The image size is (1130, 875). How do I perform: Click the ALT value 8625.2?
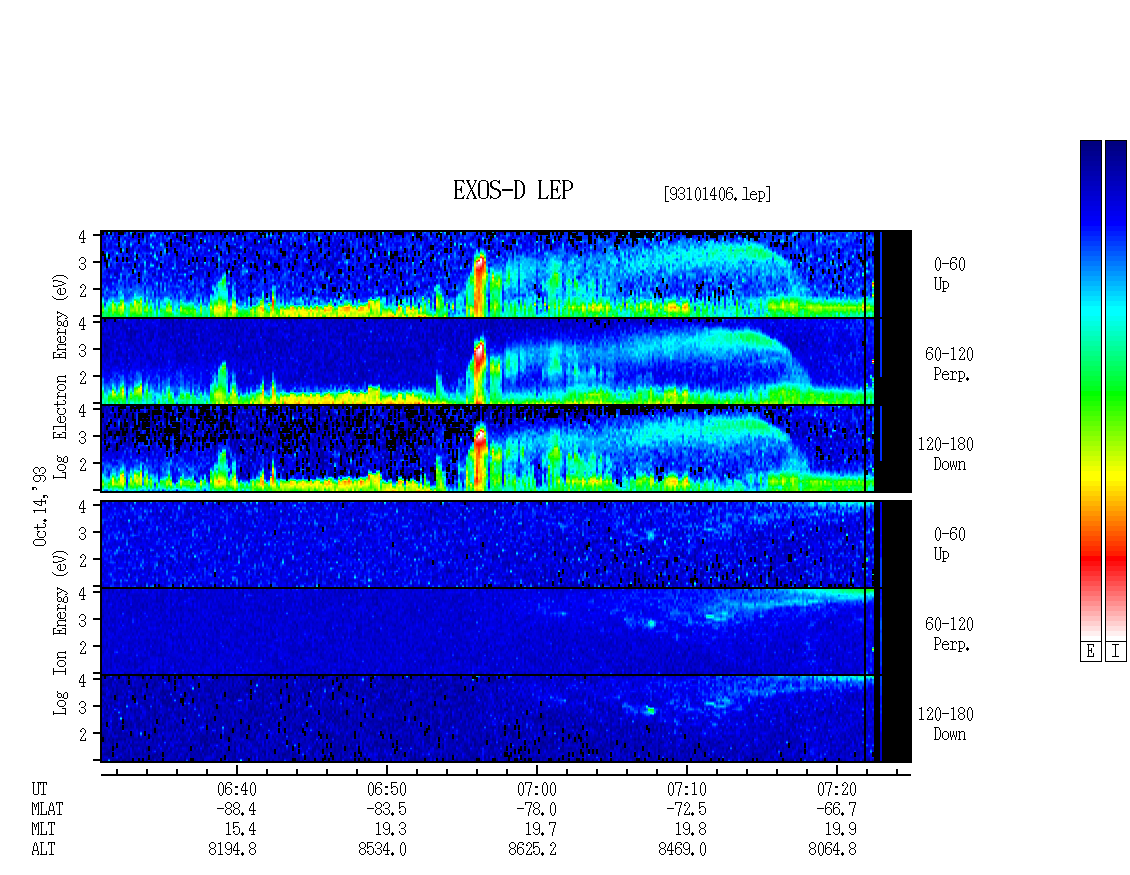532,850
